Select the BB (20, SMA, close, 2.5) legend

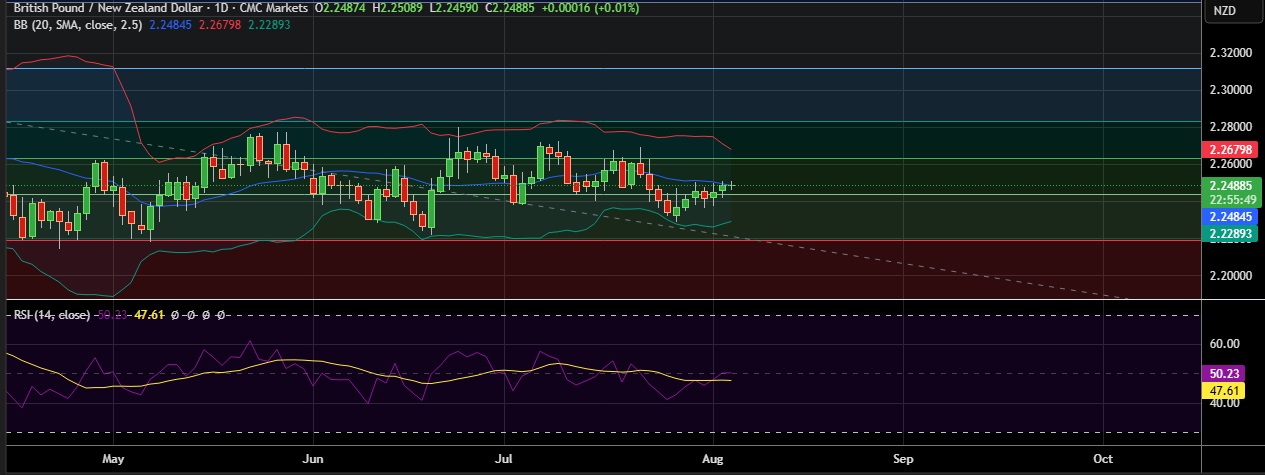tap(77, 24)
